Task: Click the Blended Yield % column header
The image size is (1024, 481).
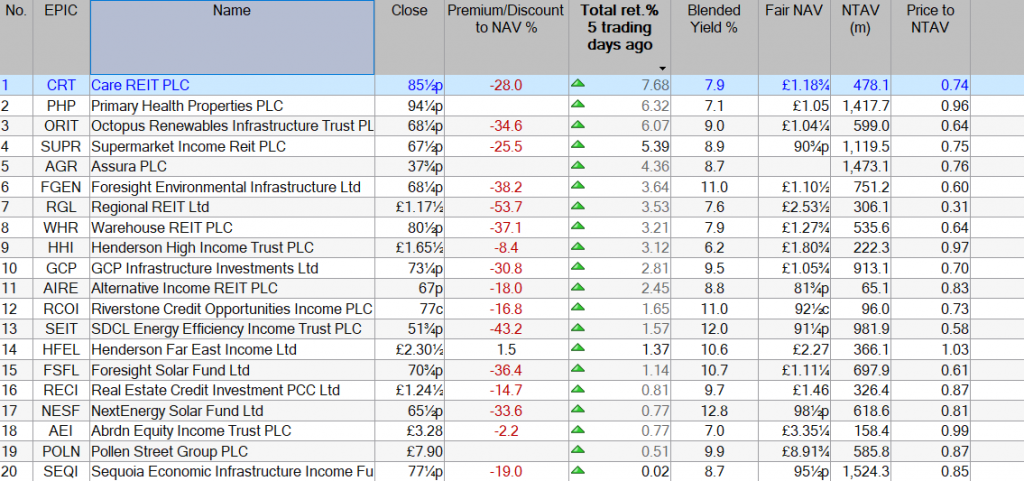Action: point(714,37)
